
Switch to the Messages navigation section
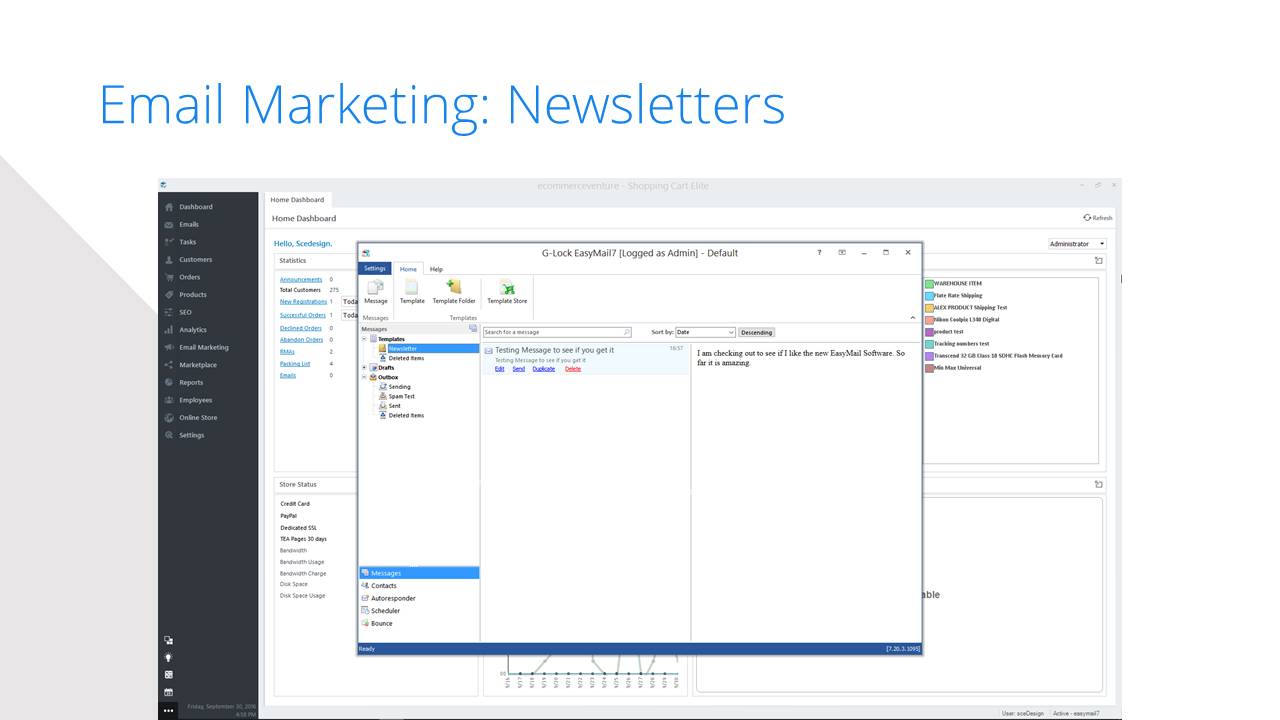[419, 573]
